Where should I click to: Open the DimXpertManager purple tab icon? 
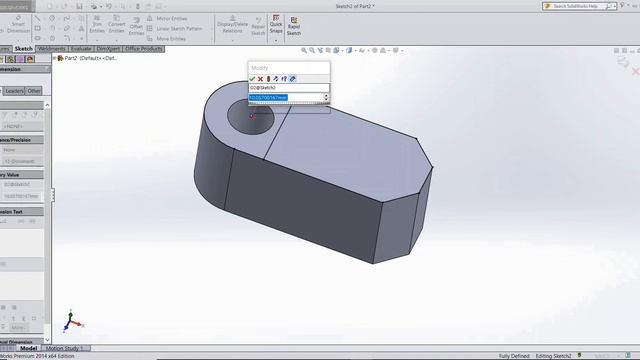[x=20, y=59]
